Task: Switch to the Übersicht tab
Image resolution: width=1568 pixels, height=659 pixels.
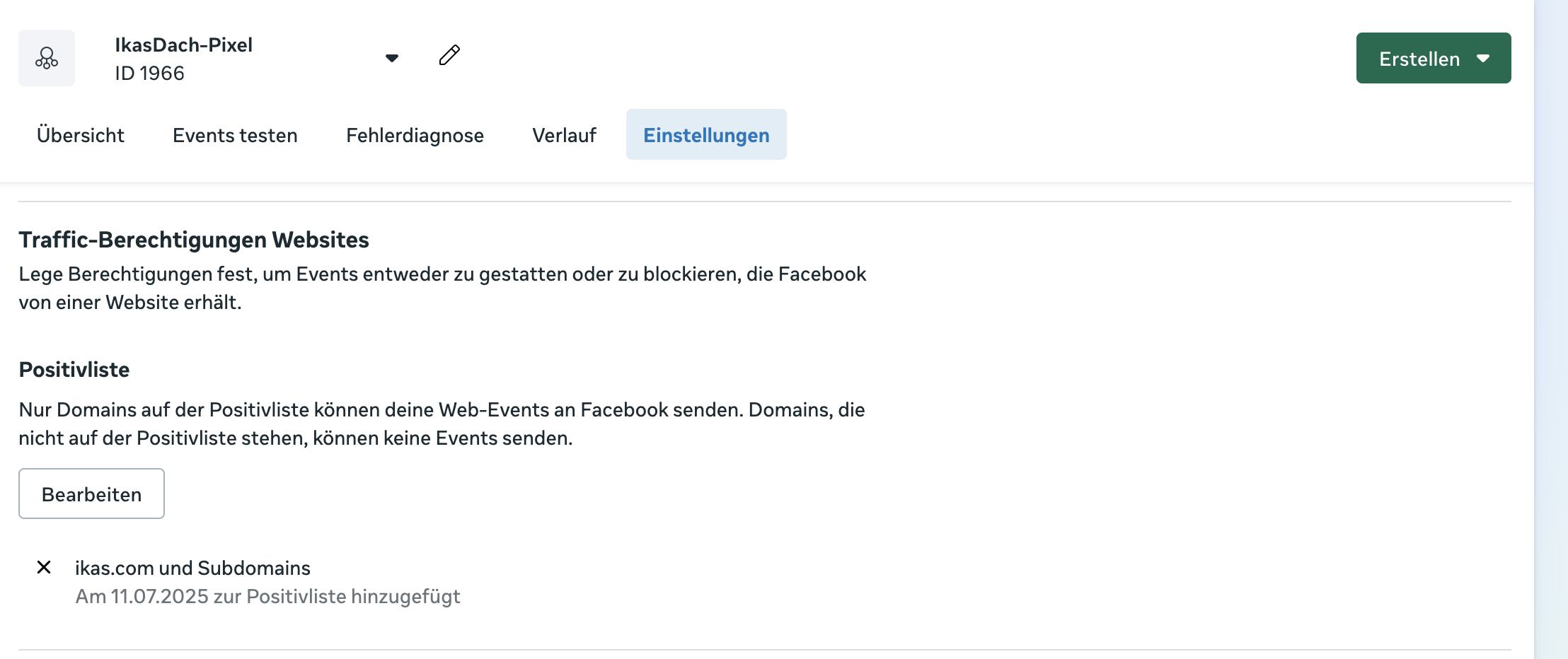Action: pyautogui.click(x=81, y=135)
